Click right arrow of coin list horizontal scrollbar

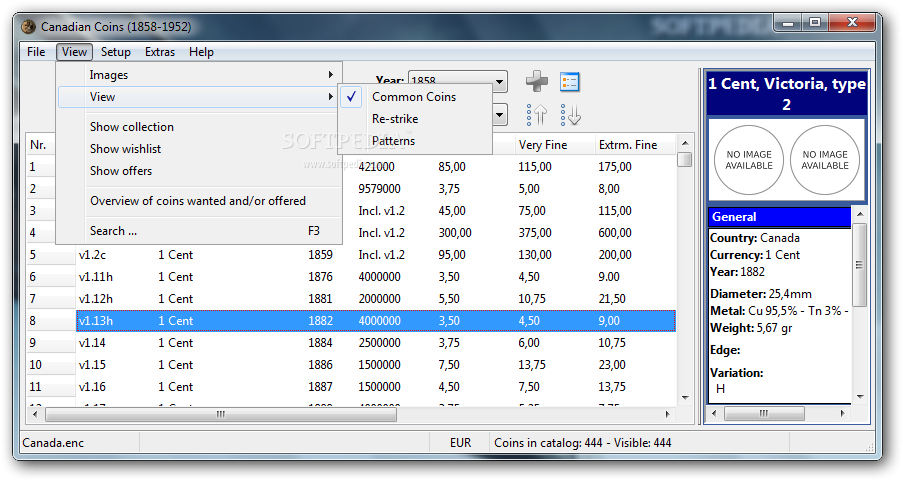coord(668,414)
